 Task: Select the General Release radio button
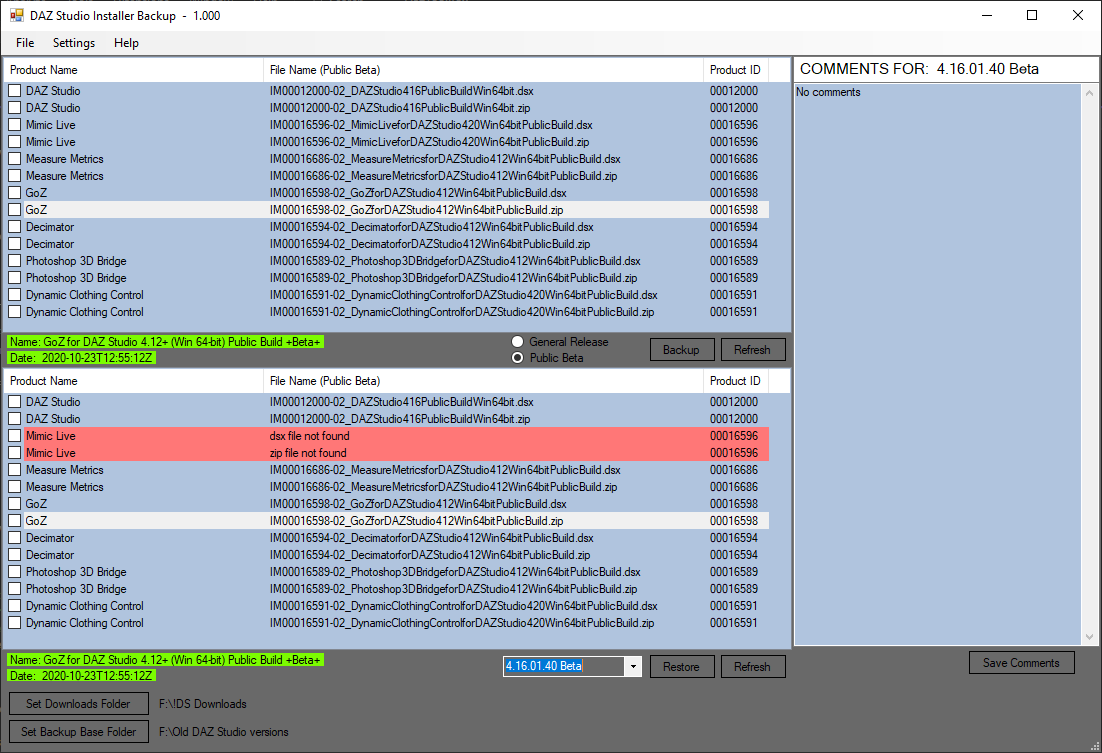click(518, 342)
